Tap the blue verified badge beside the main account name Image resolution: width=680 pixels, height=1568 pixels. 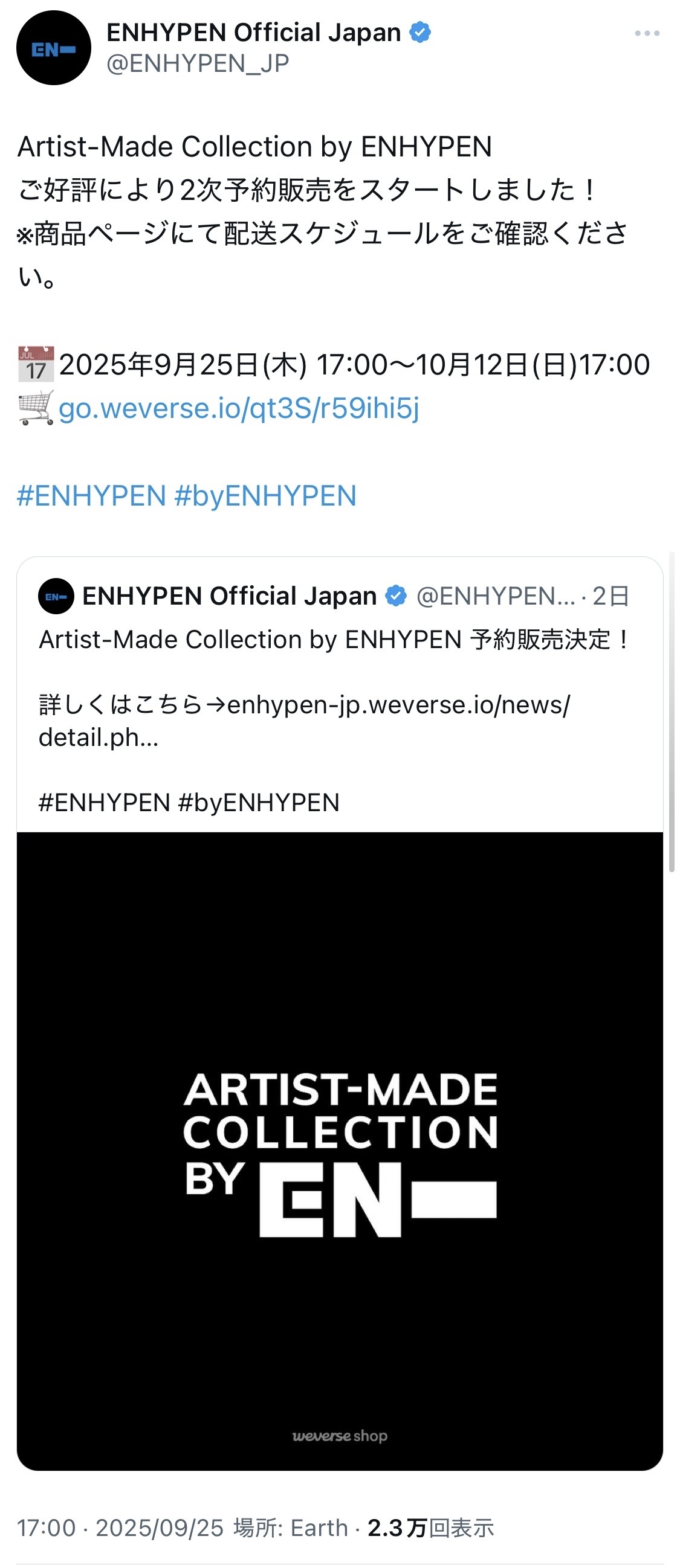tap(420, 32)
